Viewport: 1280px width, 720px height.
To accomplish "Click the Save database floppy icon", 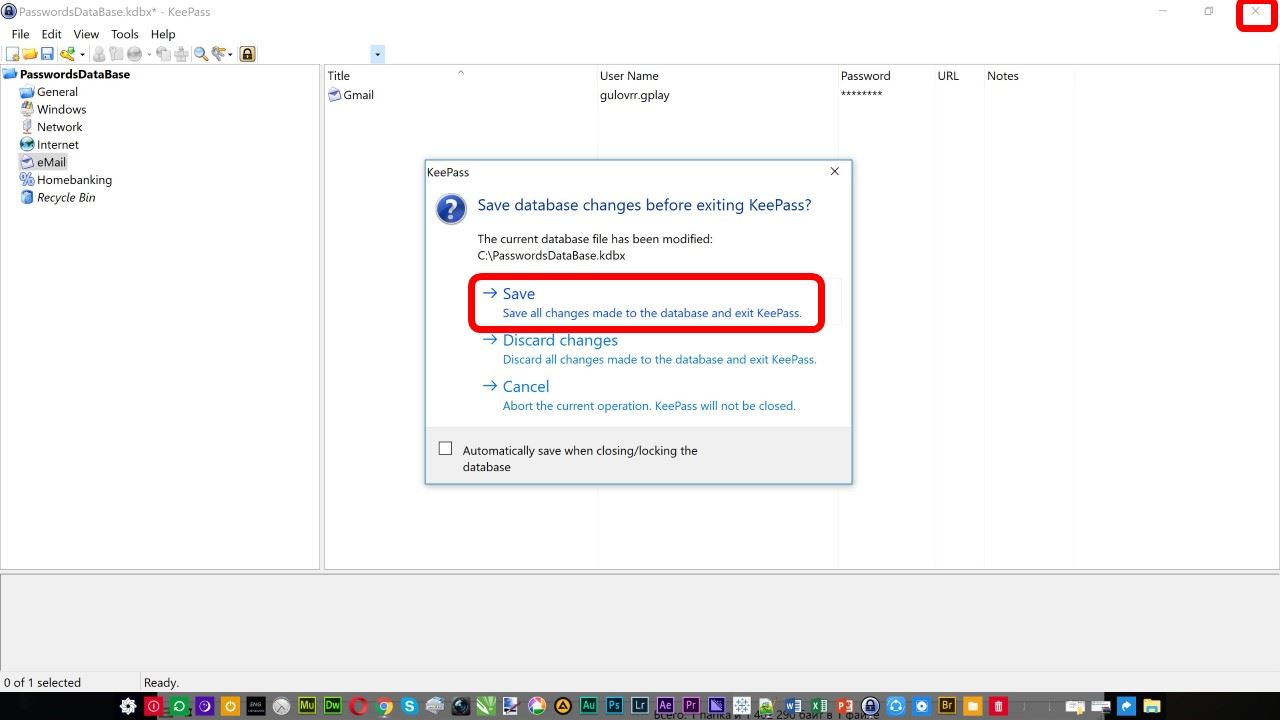I will (x=47, y=54).
